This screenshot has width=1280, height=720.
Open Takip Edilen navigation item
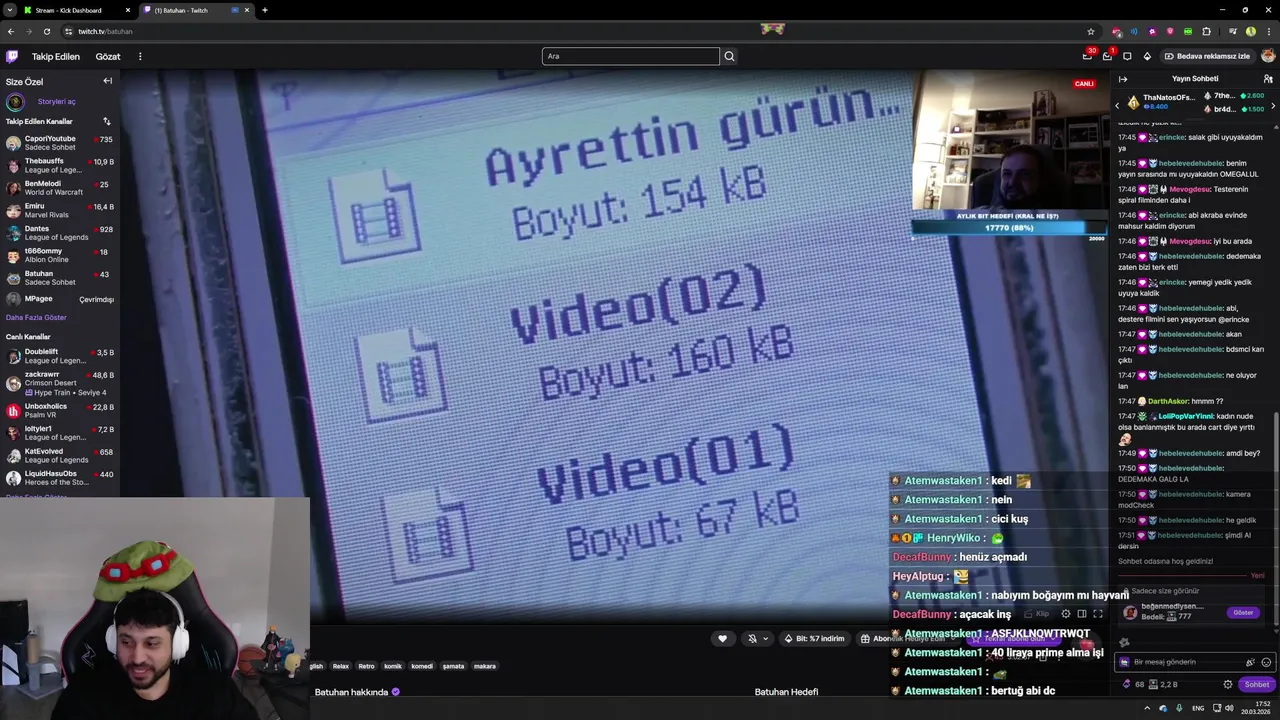pos(55,56)
